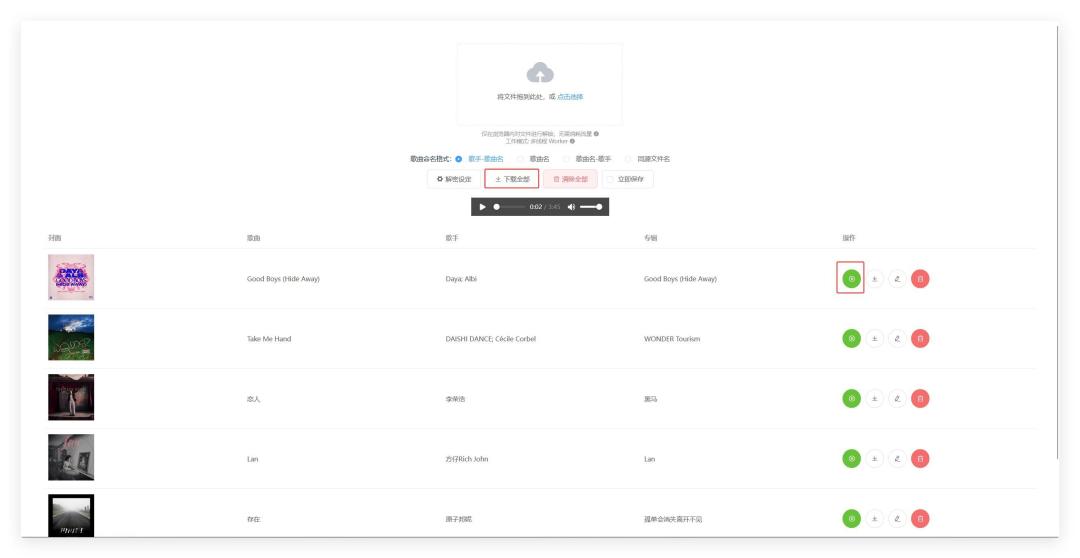1080x558 pixels.
Task: Download the Take Me Hand song
Action: point(874,338)
